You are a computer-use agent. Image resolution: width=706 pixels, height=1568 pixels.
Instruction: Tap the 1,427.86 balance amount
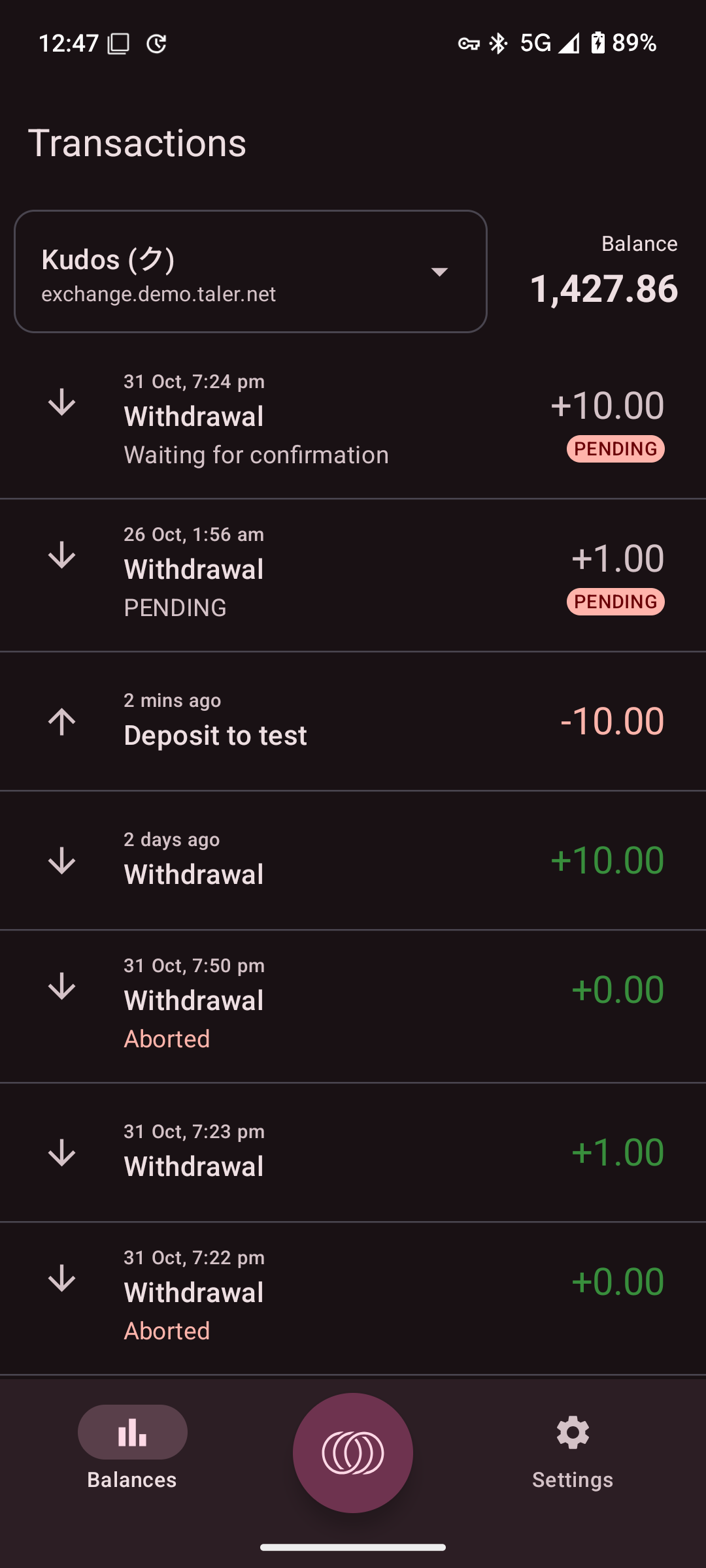(604, 288)
